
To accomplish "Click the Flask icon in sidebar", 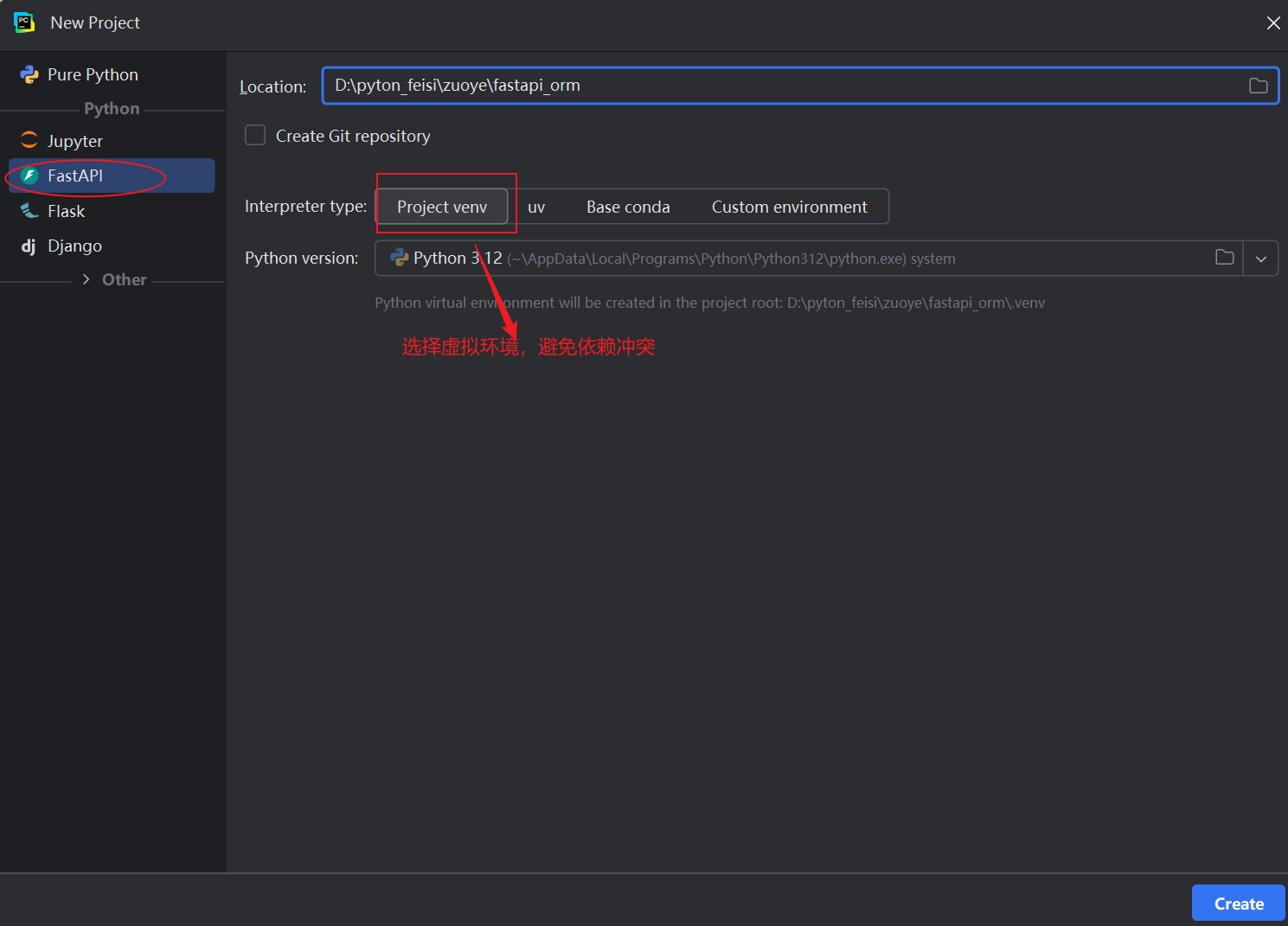I will click(29, 211).
